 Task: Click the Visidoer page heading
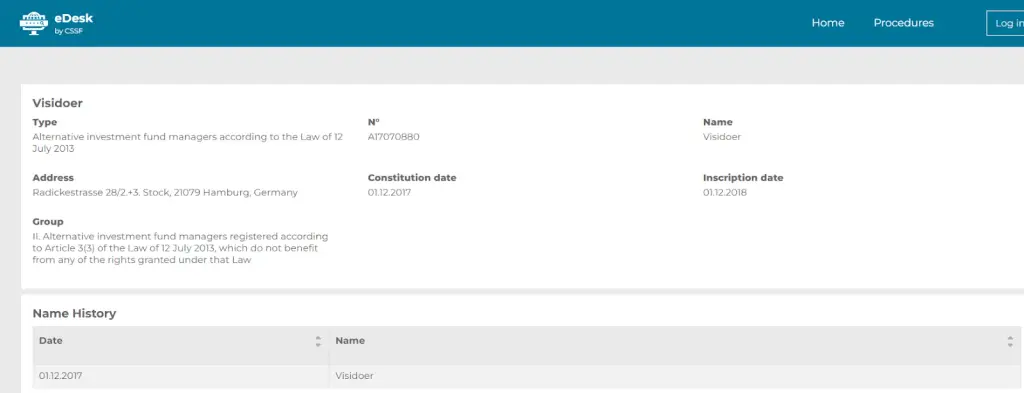[57, 103]
